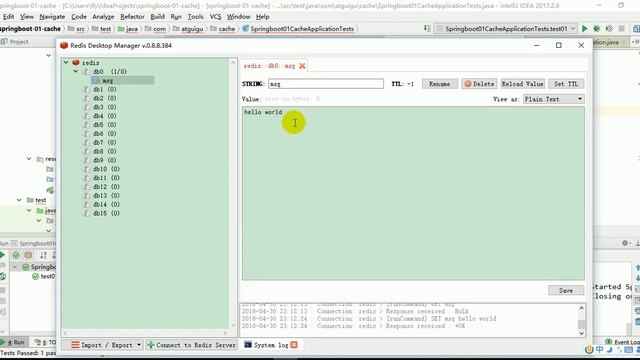
Task: Close the System log tab
Action: [x=294, y=345]
